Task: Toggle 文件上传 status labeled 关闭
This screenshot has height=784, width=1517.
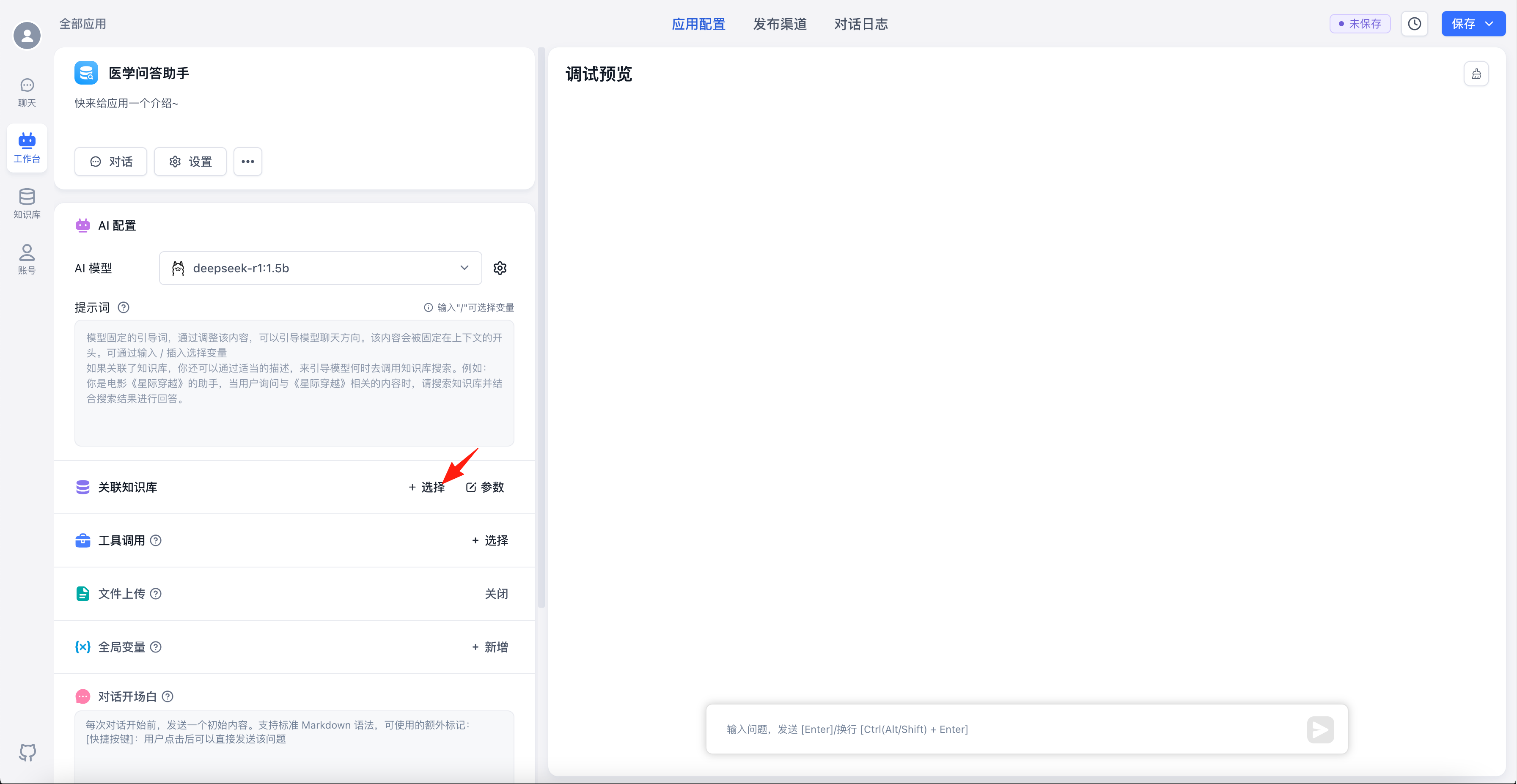Action: 496,594
